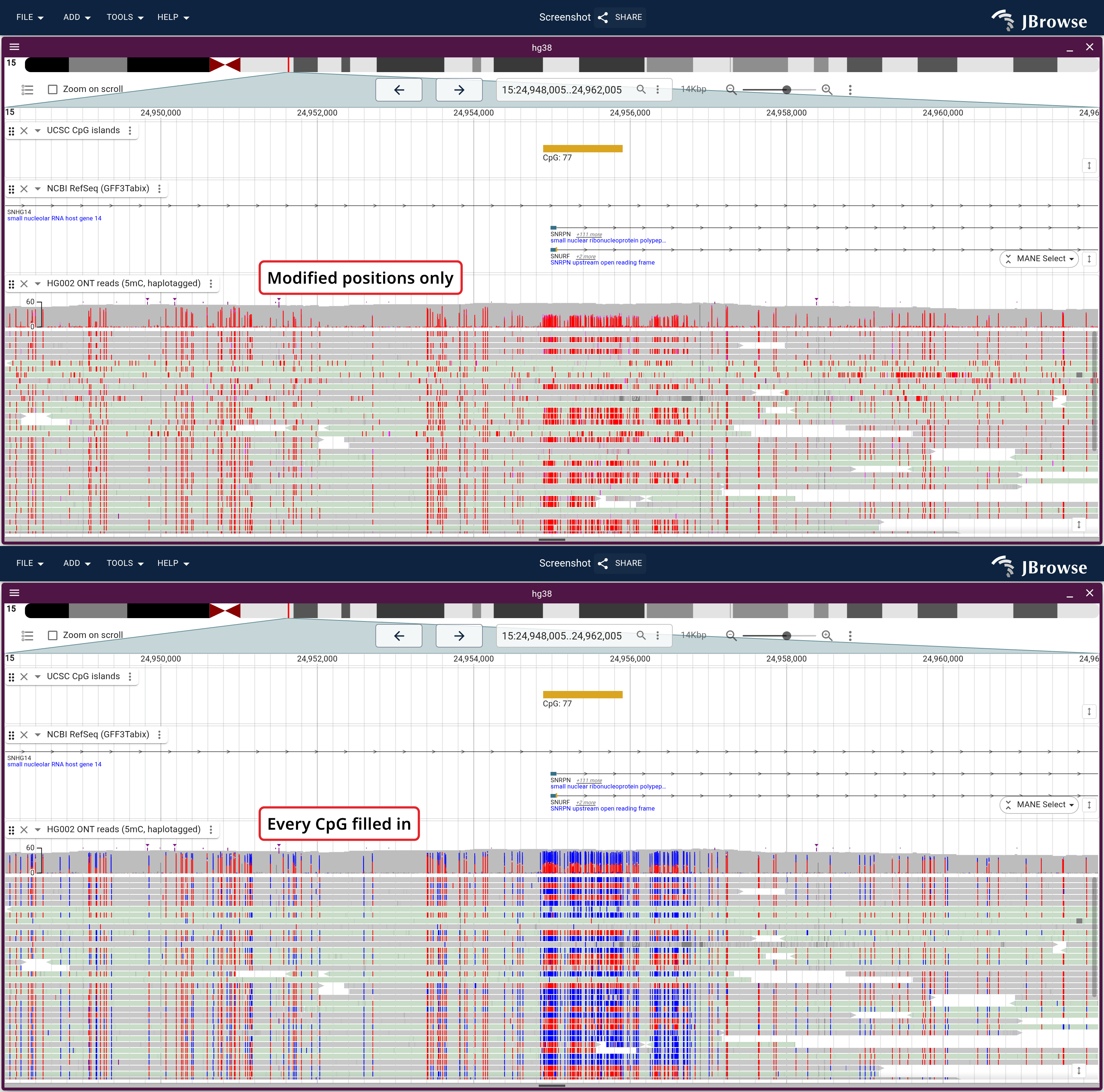Click '+2 more' link under SNURF, bottom view
Viewport: 1104px width, 1092px height.
pos(586,802)
